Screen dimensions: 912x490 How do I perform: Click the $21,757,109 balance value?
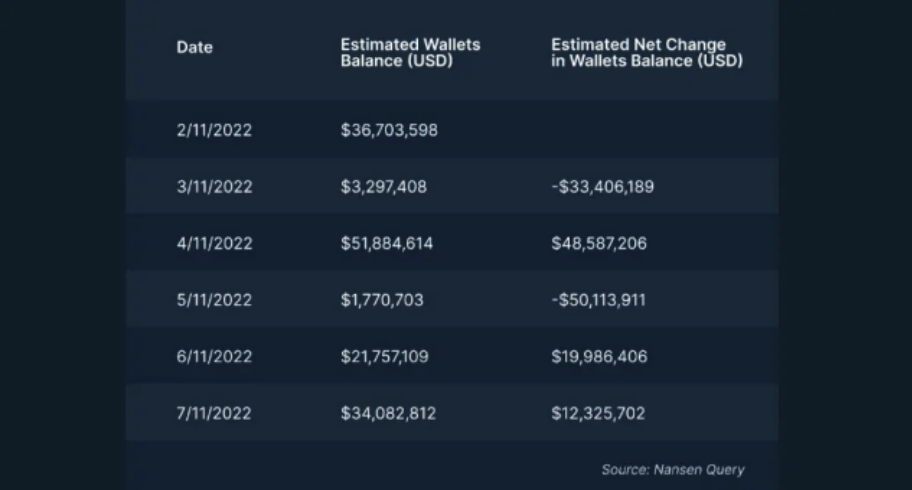tap(384, 356)
